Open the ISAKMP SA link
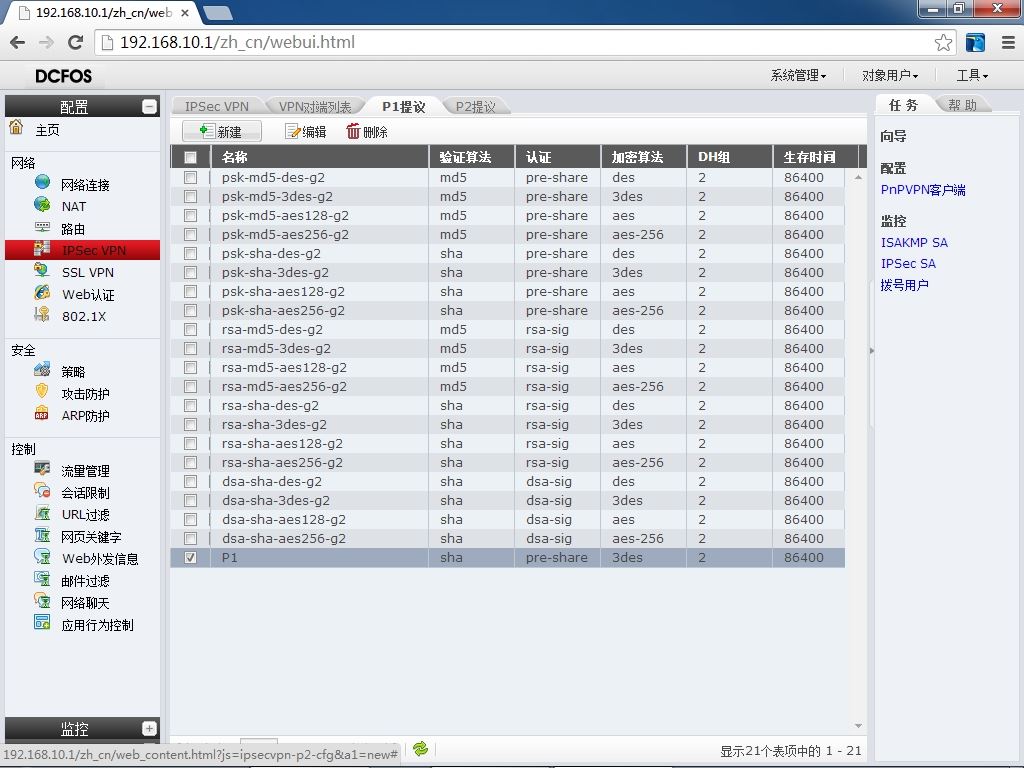The width and height of the screenshot is (1024, 768). 914,243
